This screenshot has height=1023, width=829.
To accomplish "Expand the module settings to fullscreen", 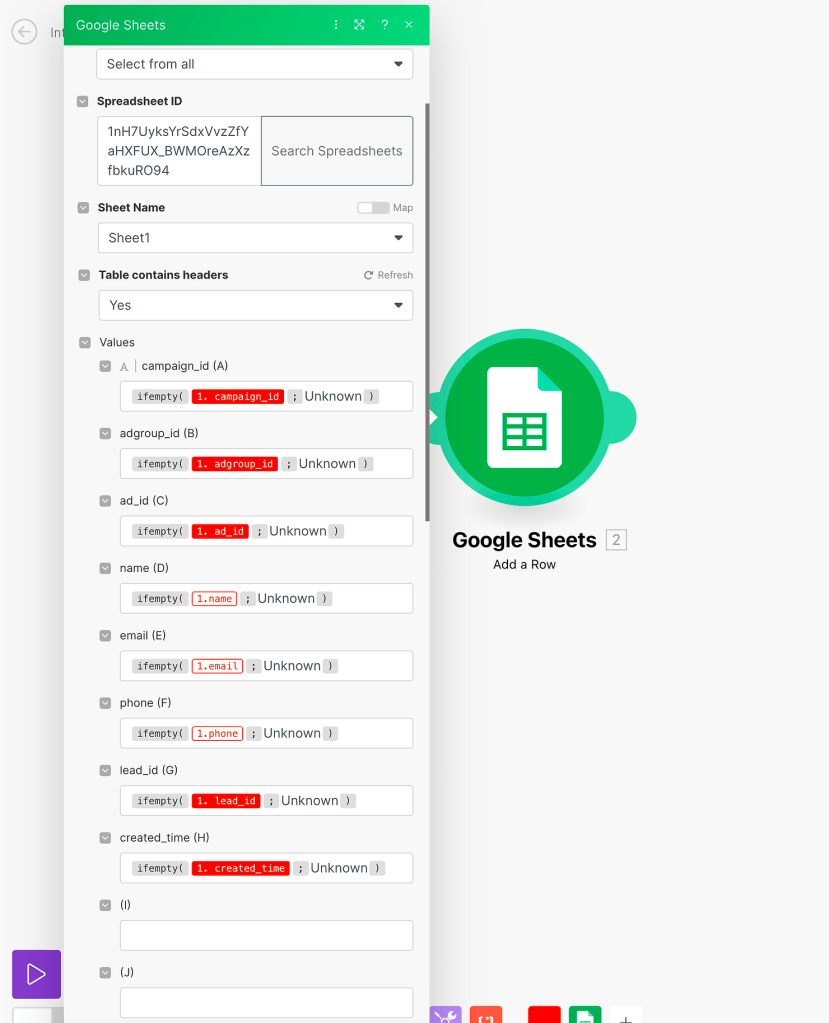I will pos(359,24).
